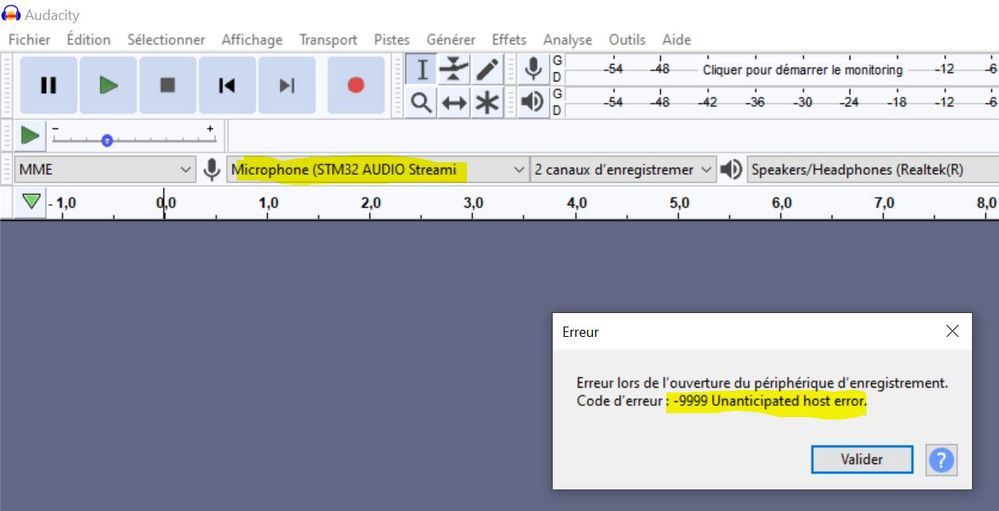
Task: Open the Générer menu
Action: (x=451, y=40)
